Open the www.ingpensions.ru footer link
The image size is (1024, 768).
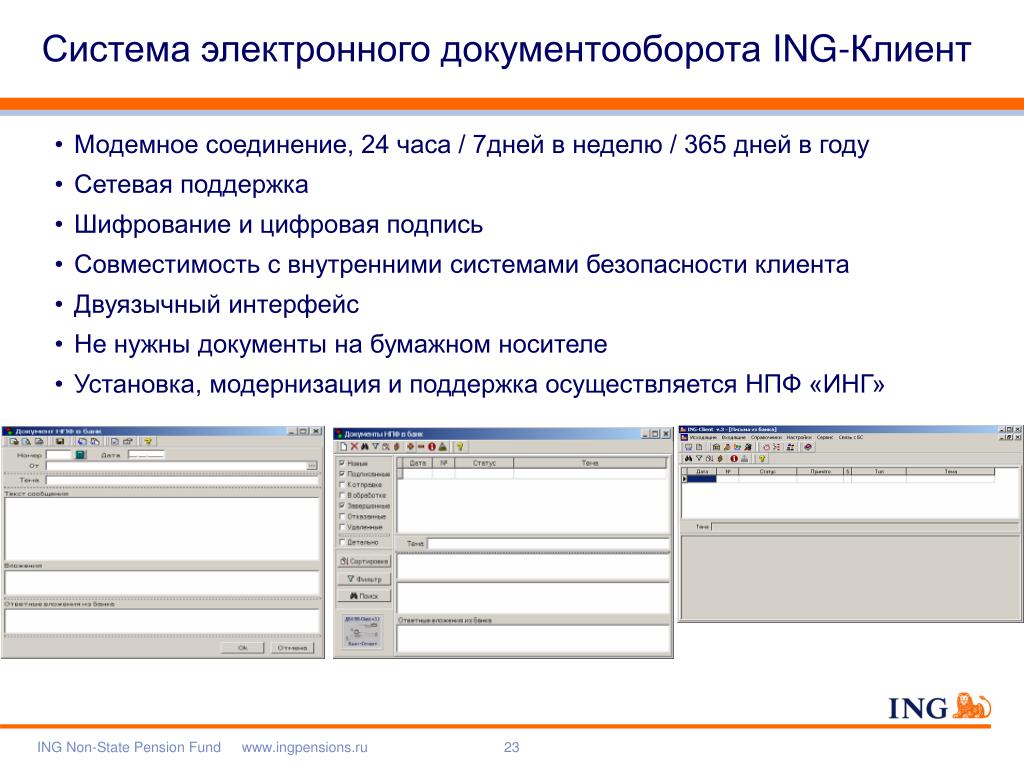click(304, 747)
